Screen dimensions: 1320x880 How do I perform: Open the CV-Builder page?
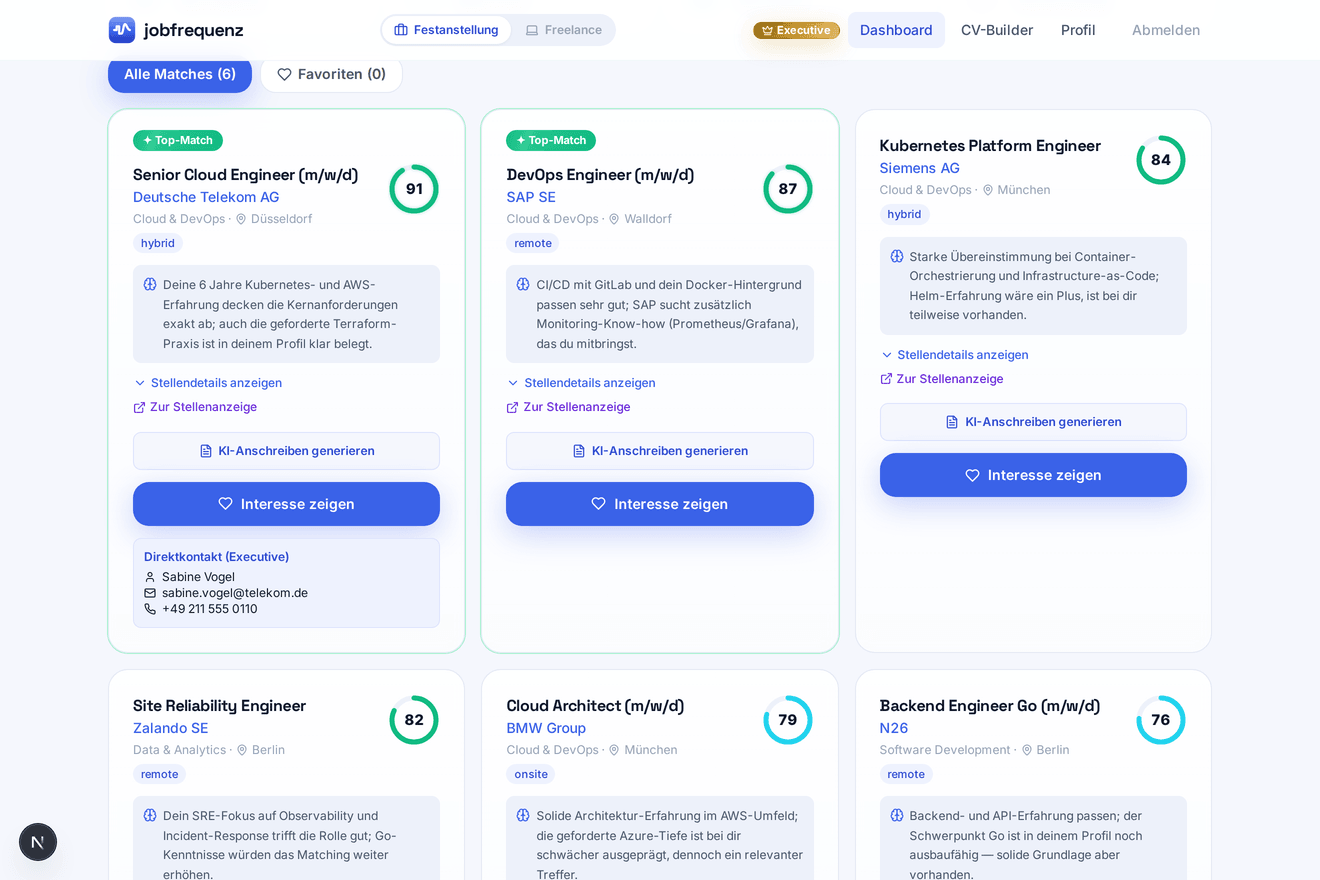997,30
